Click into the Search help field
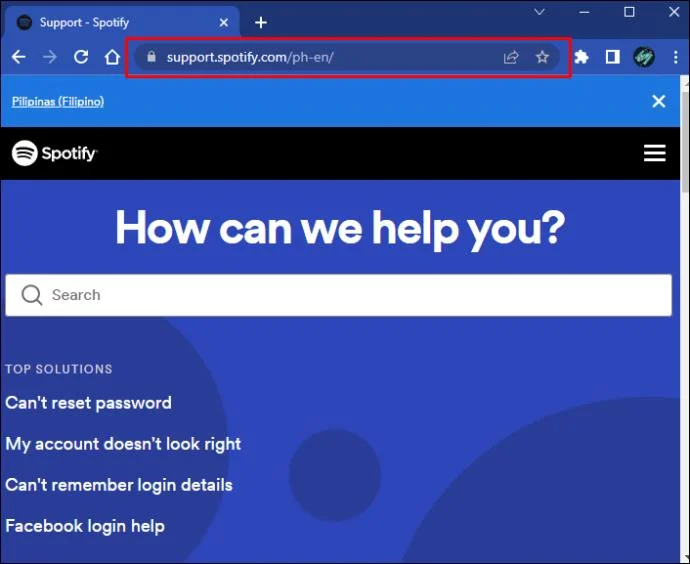 [x=338, y=295]
